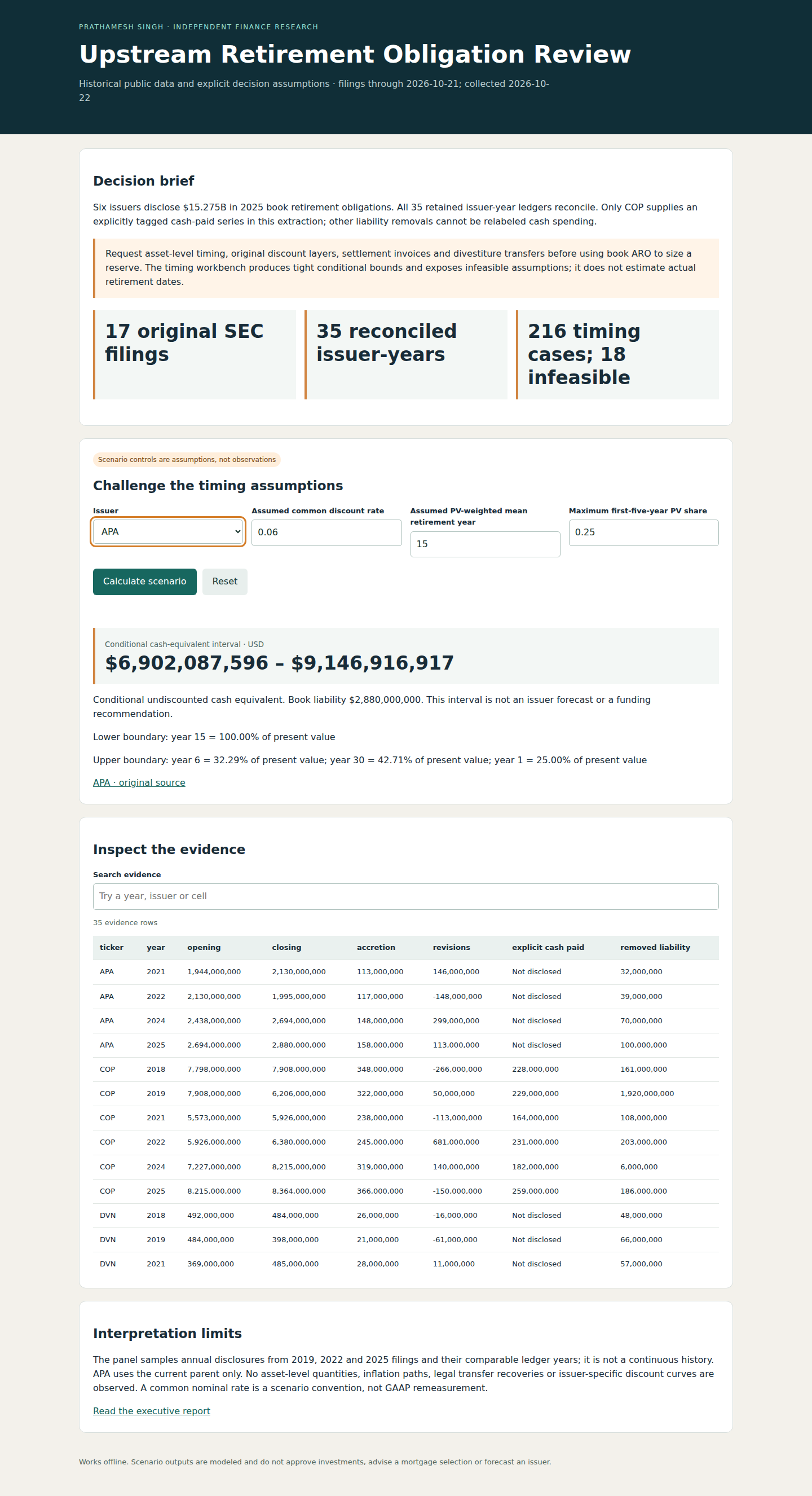Screen dimensions: 812x1496
Task: Focus the PV-weighted mean retirement year field
Action: [484, 544]
